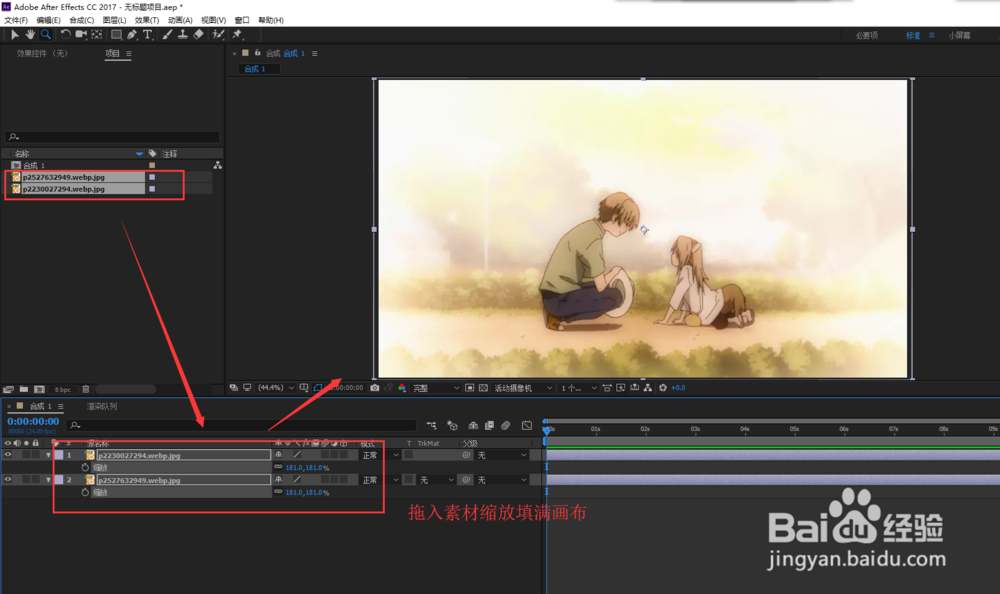
Task: Switch to the 渲染队列 tab
Action: point(102,406)
